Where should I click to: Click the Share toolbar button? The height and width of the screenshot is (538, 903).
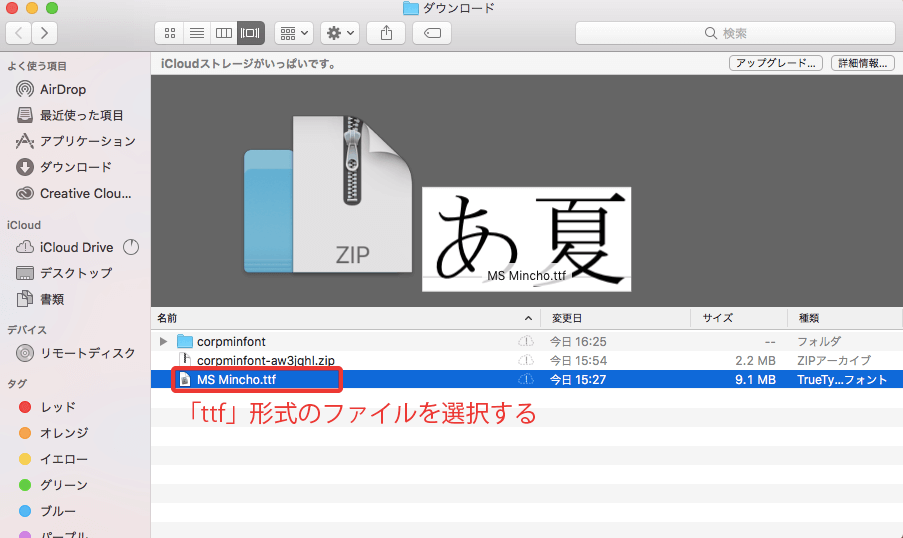coord(386,33)
